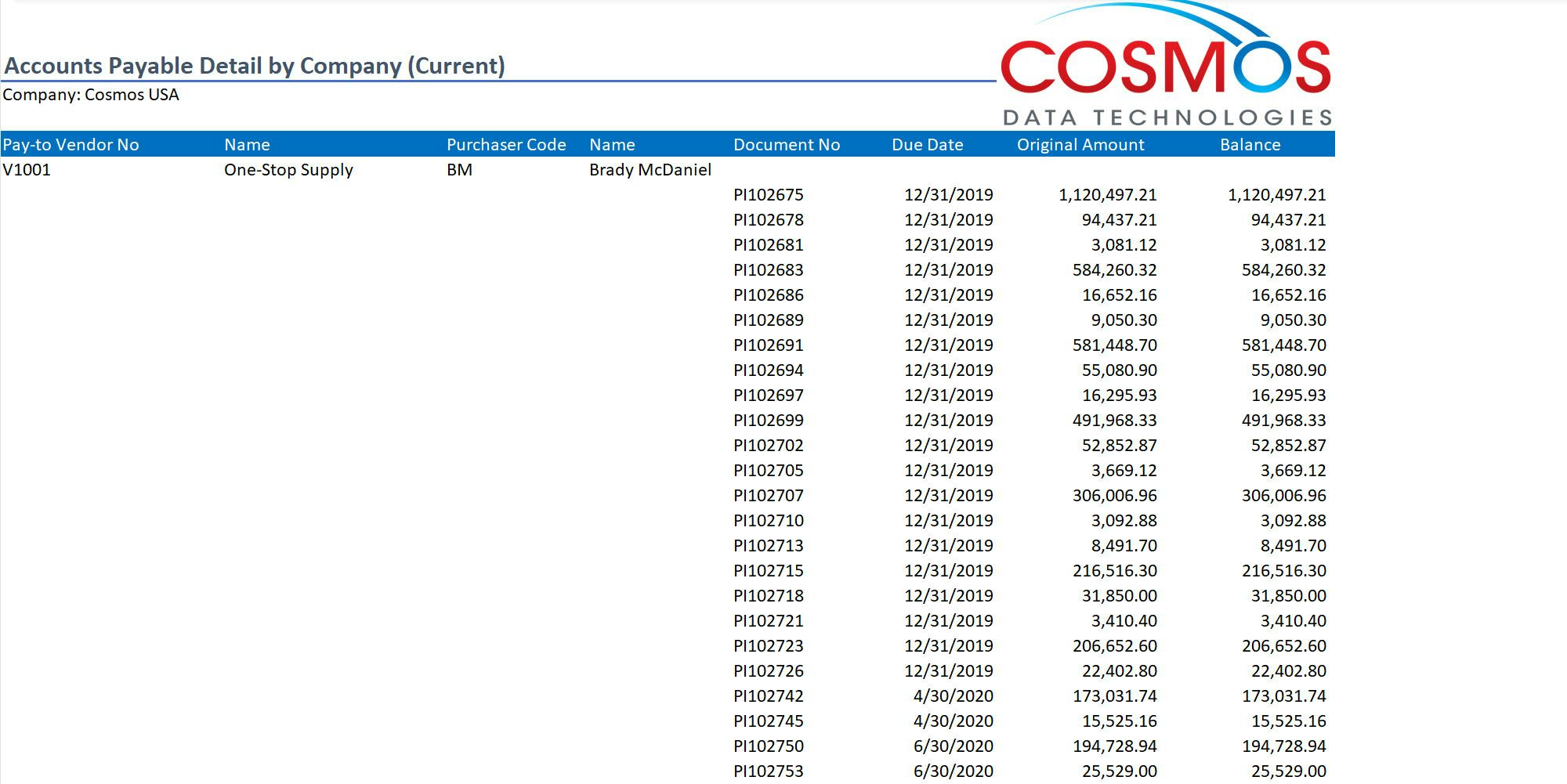Click the Name column header
This screenshot has height=784, width=1567.
click(x=246, y=144)
